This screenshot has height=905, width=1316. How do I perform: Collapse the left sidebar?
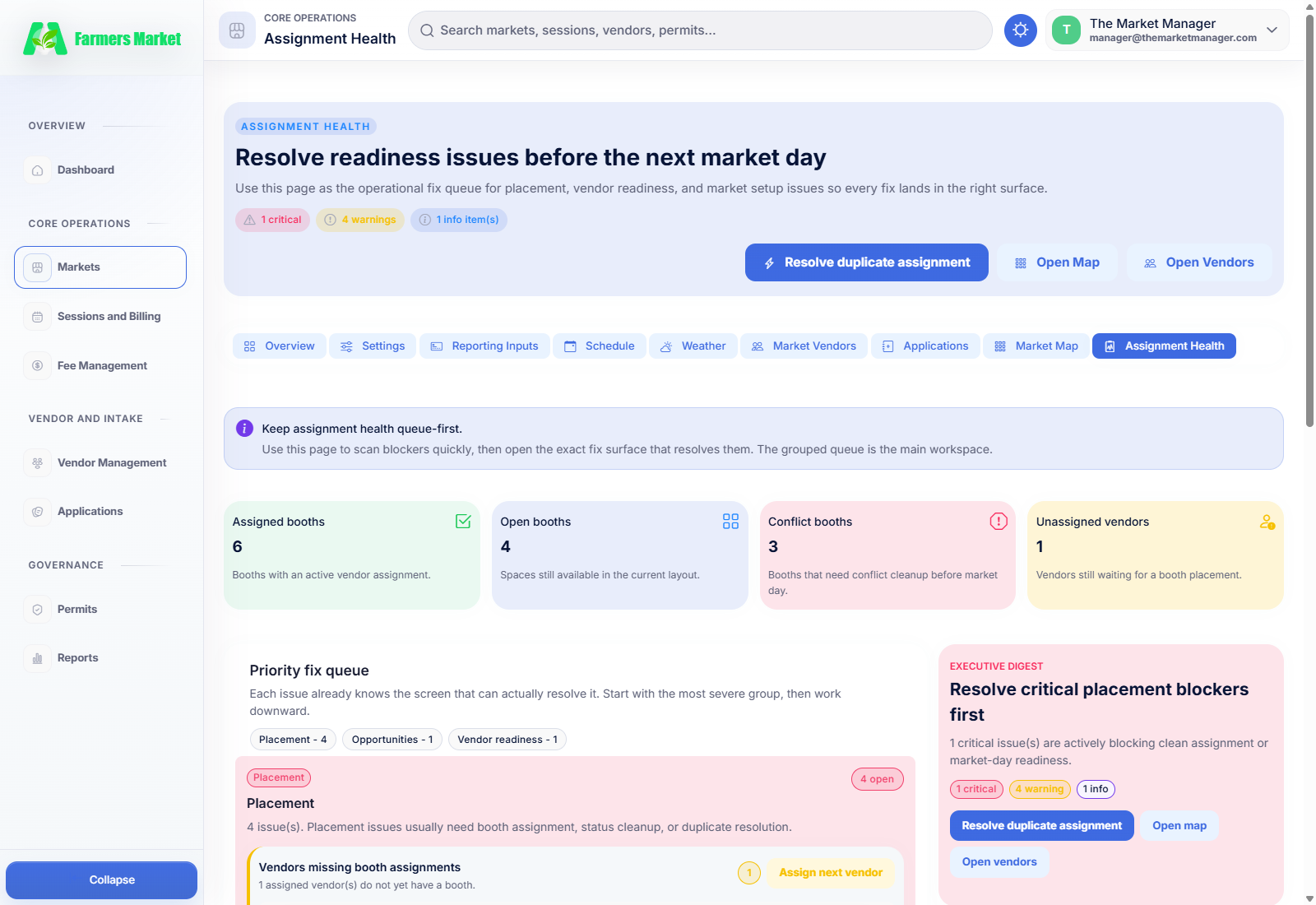pyautogui.click(x=101, y=879)
